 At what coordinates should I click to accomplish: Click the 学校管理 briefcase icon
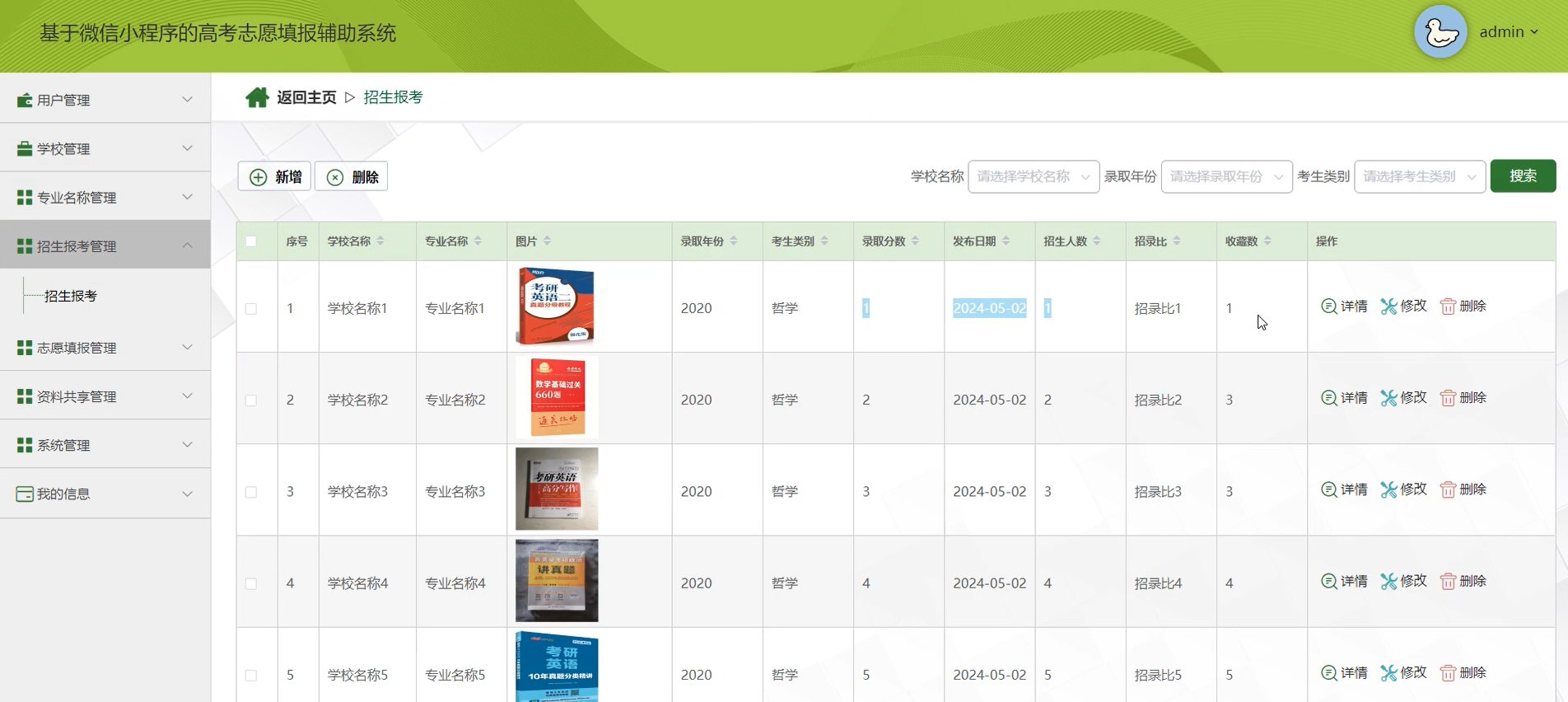click(25, 148)
